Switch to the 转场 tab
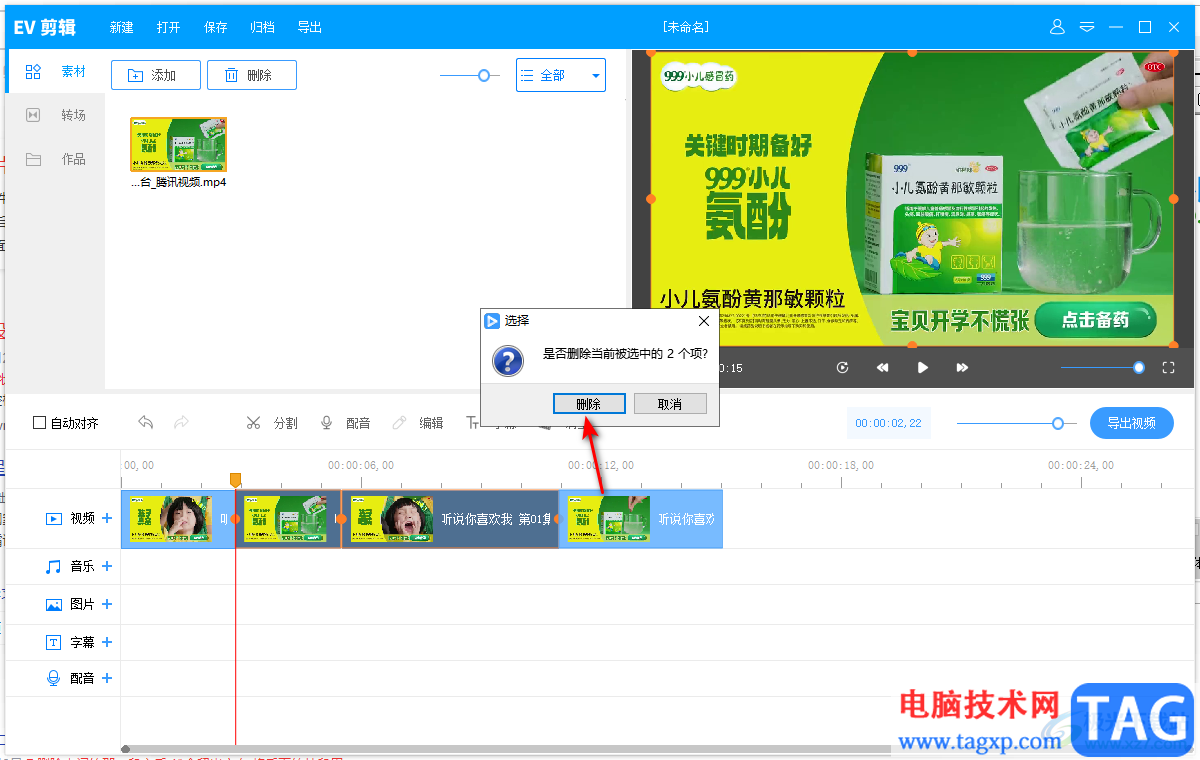Viewport: 1200px width, 760px height. 55,115
